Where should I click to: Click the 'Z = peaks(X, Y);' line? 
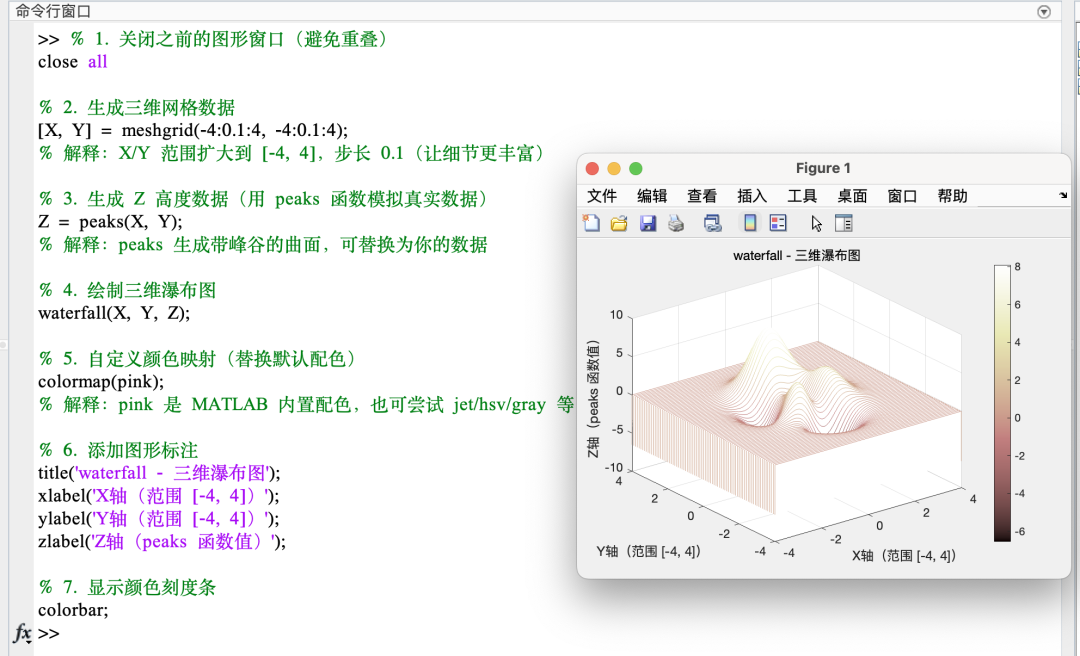click(x=110, y=222)
